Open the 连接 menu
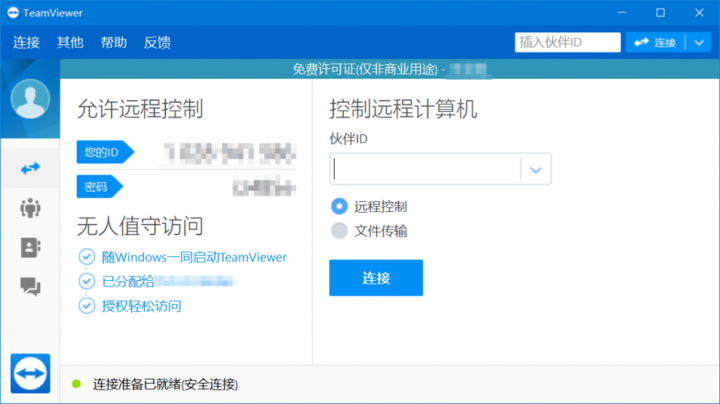 point(27,42)
